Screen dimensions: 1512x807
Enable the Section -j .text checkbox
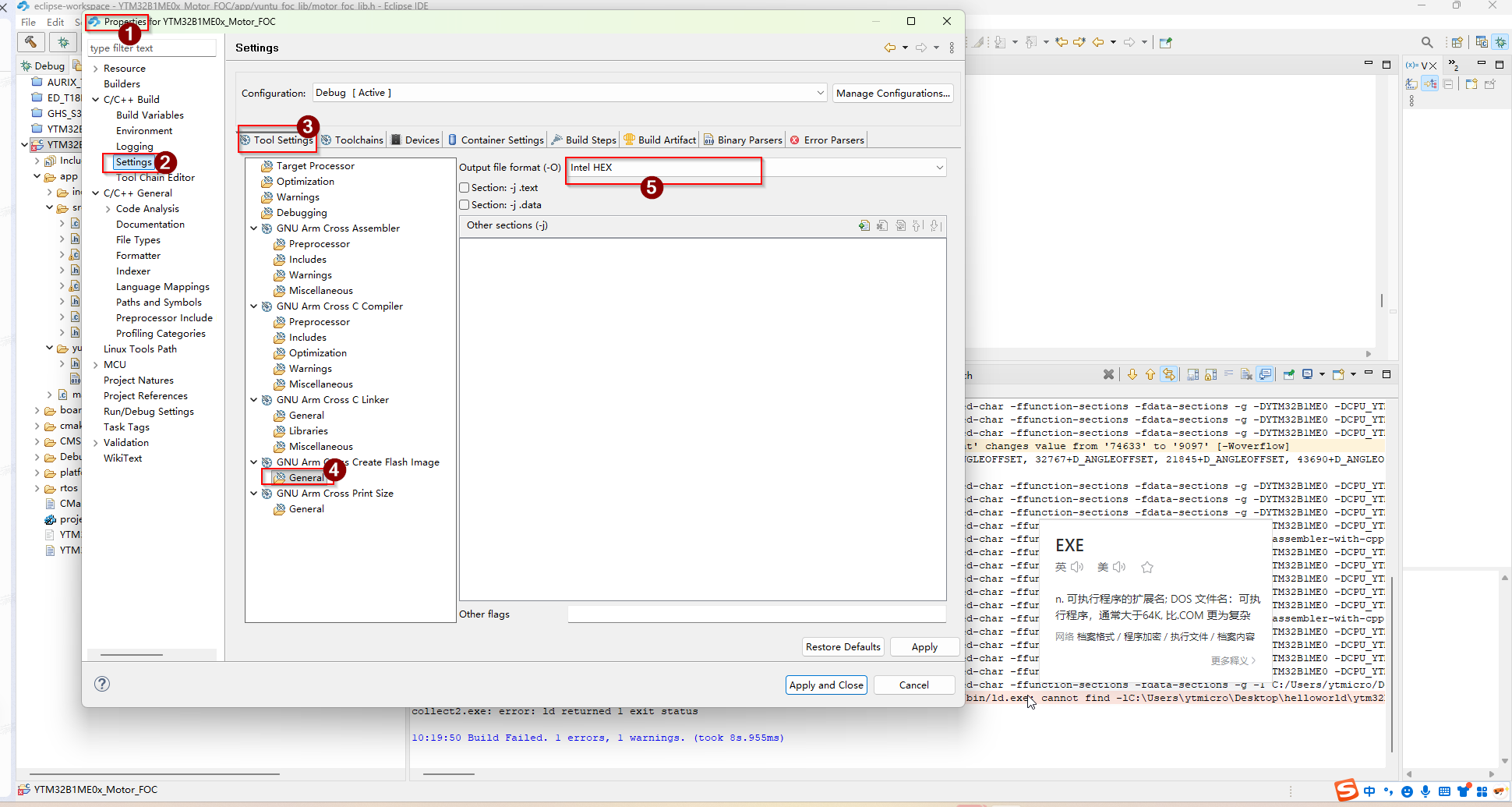coord(465,188)
